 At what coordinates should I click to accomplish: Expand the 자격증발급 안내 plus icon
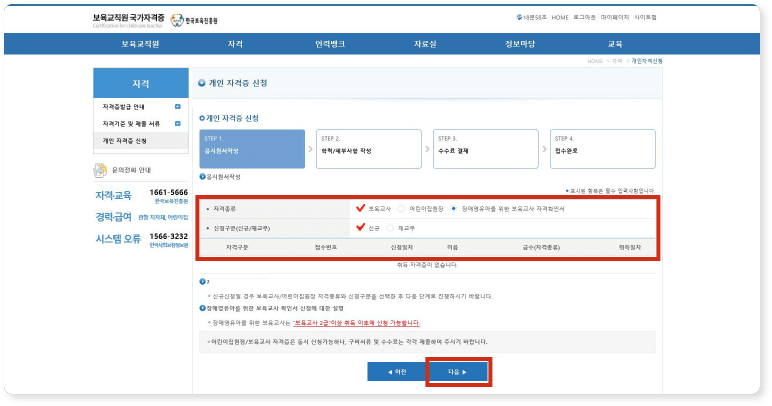coord(178,107)
